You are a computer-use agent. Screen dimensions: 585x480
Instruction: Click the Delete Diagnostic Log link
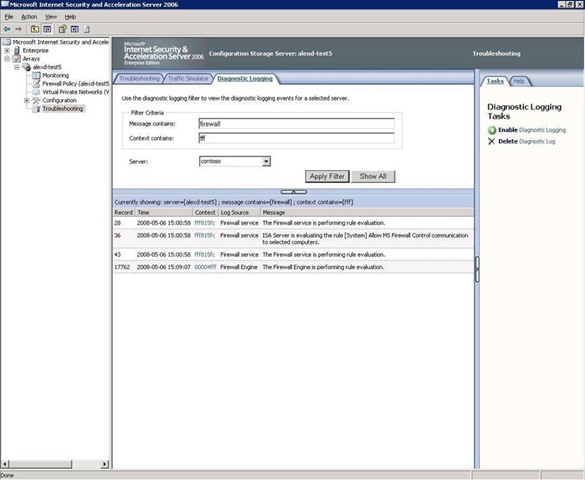[527, 141]
